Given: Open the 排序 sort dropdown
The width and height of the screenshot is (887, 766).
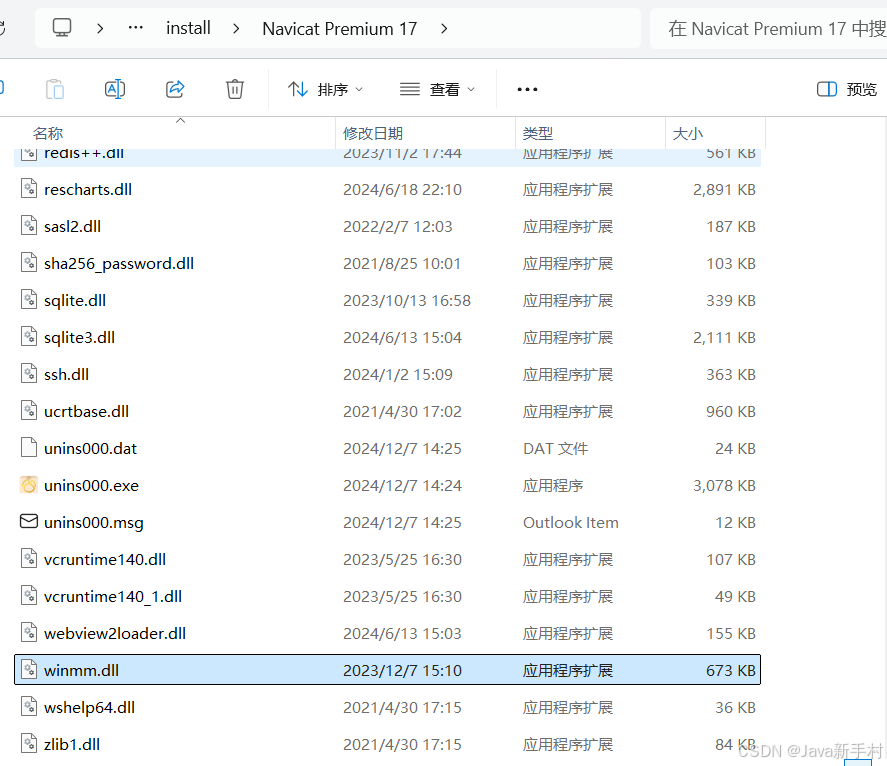Looking at the screenshot, I should coord(325,89).
